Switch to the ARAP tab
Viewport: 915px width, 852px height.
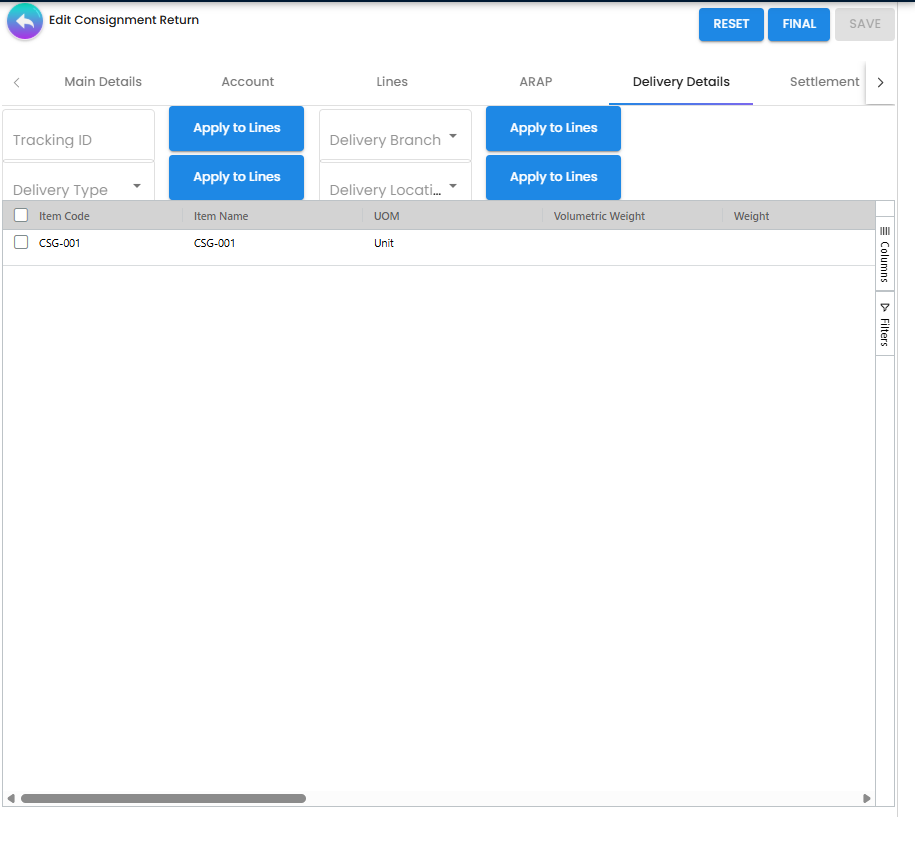(x=536, y=82)
